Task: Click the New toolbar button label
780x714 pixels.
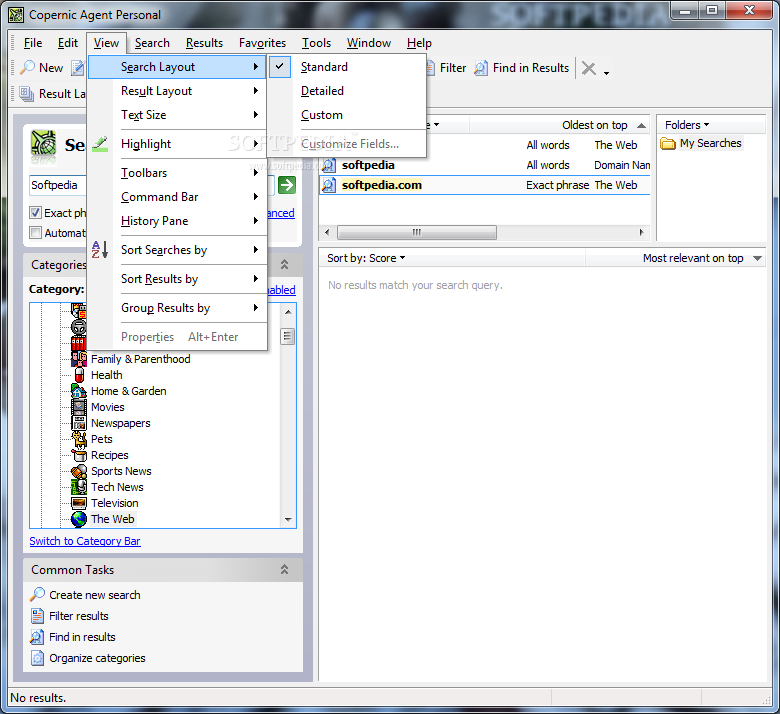Action: coord(51,68)
